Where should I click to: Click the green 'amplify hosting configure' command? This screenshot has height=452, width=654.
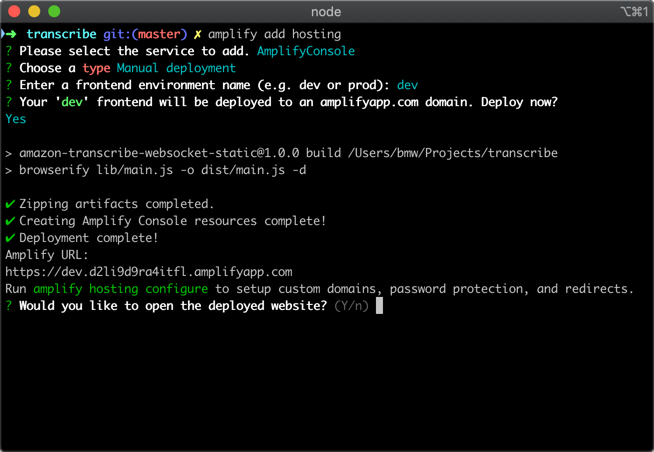121,289
